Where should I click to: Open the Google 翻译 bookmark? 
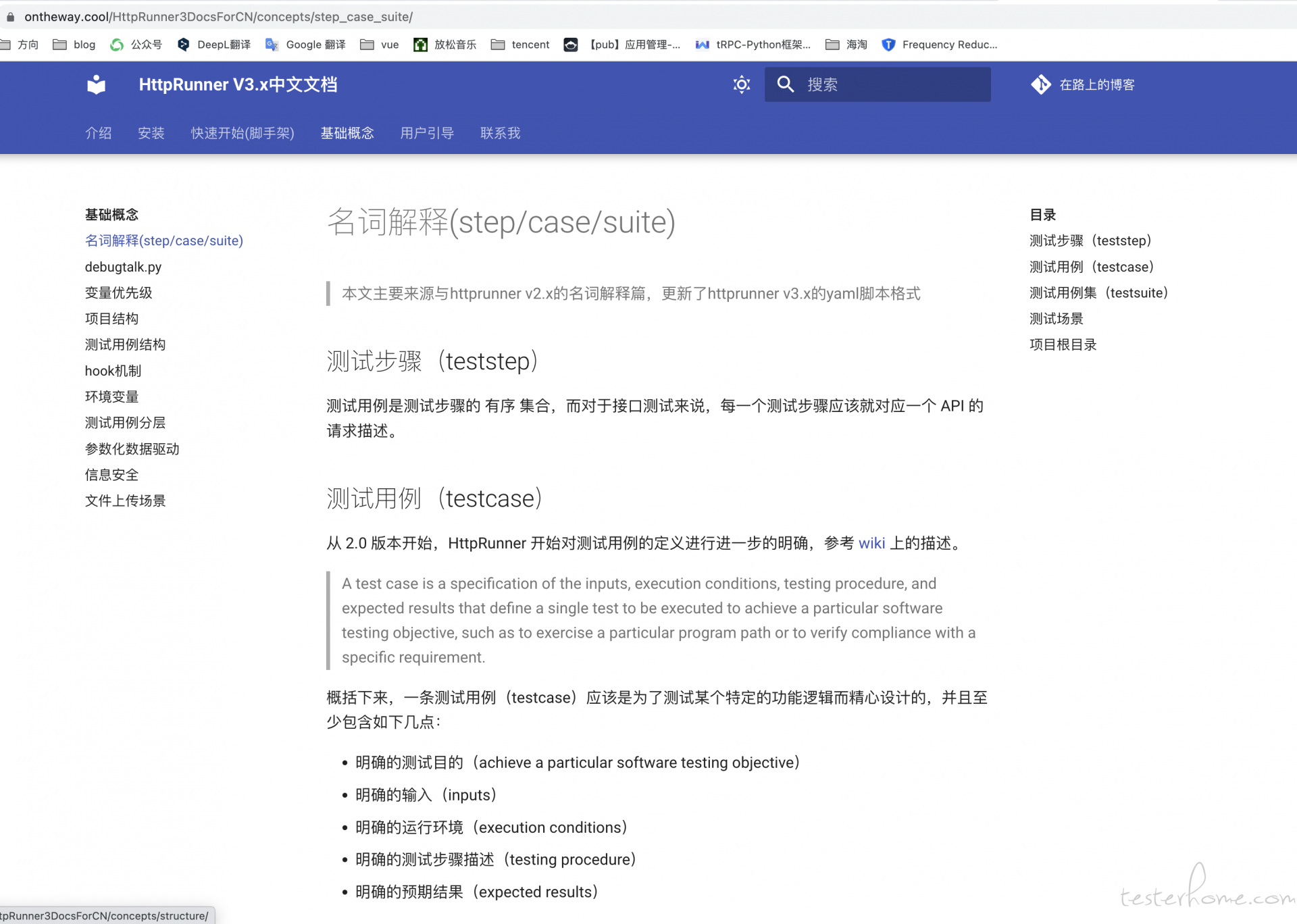click(305, 45)
